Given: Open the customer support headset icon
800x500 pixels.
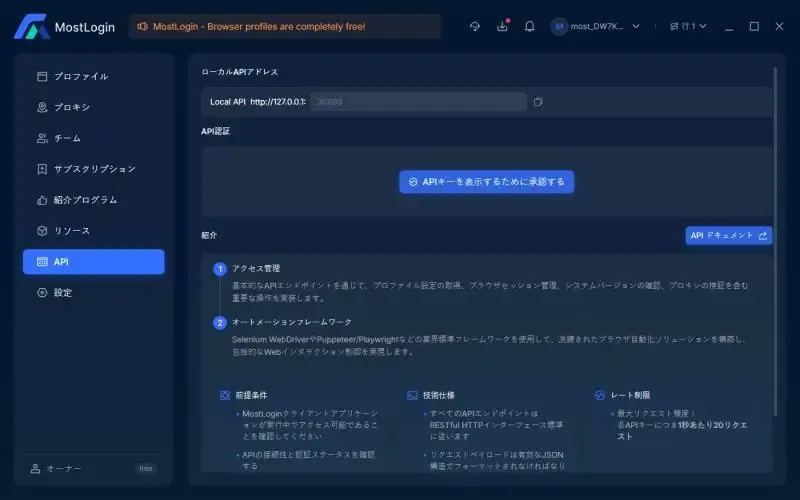Looking at the screenshot, I should [474, 27].
